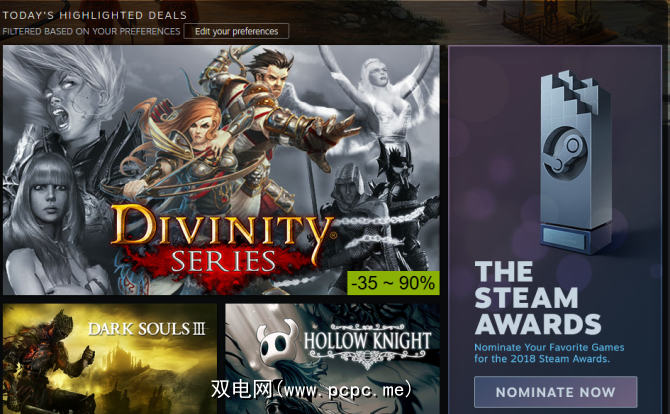Click the Today's Highlighted Deals heading
The height and width of the screenshot is (414, 670).
pos(94,15)
